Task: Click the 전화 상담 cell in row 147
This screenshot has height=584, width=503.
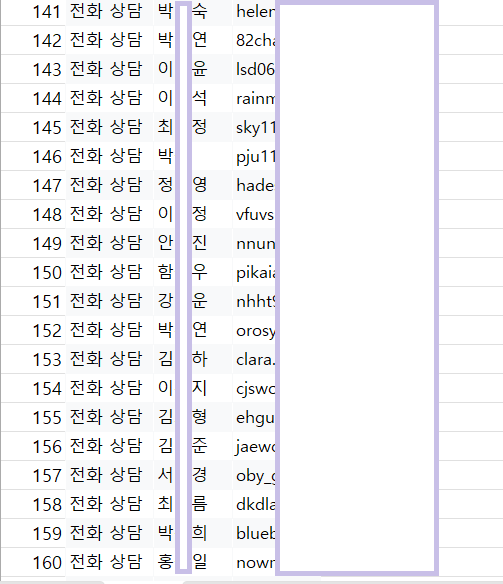Action: tap(109, 185)
